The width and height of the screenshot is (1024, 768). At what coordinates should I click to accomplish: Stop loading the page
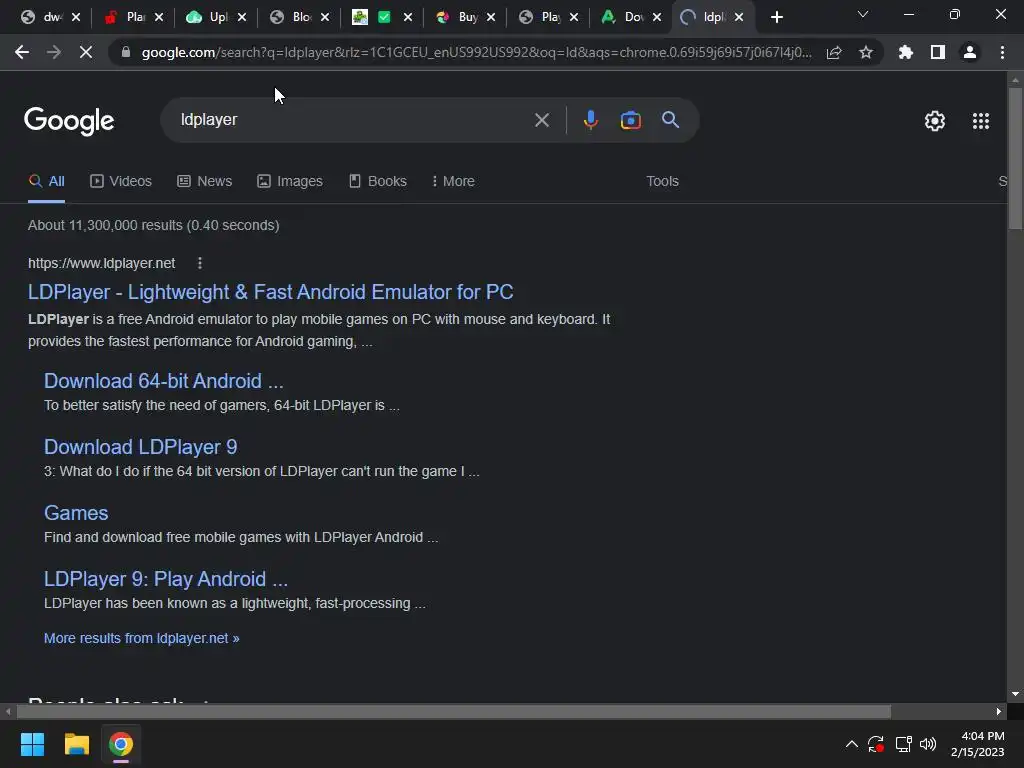(86, 52)
